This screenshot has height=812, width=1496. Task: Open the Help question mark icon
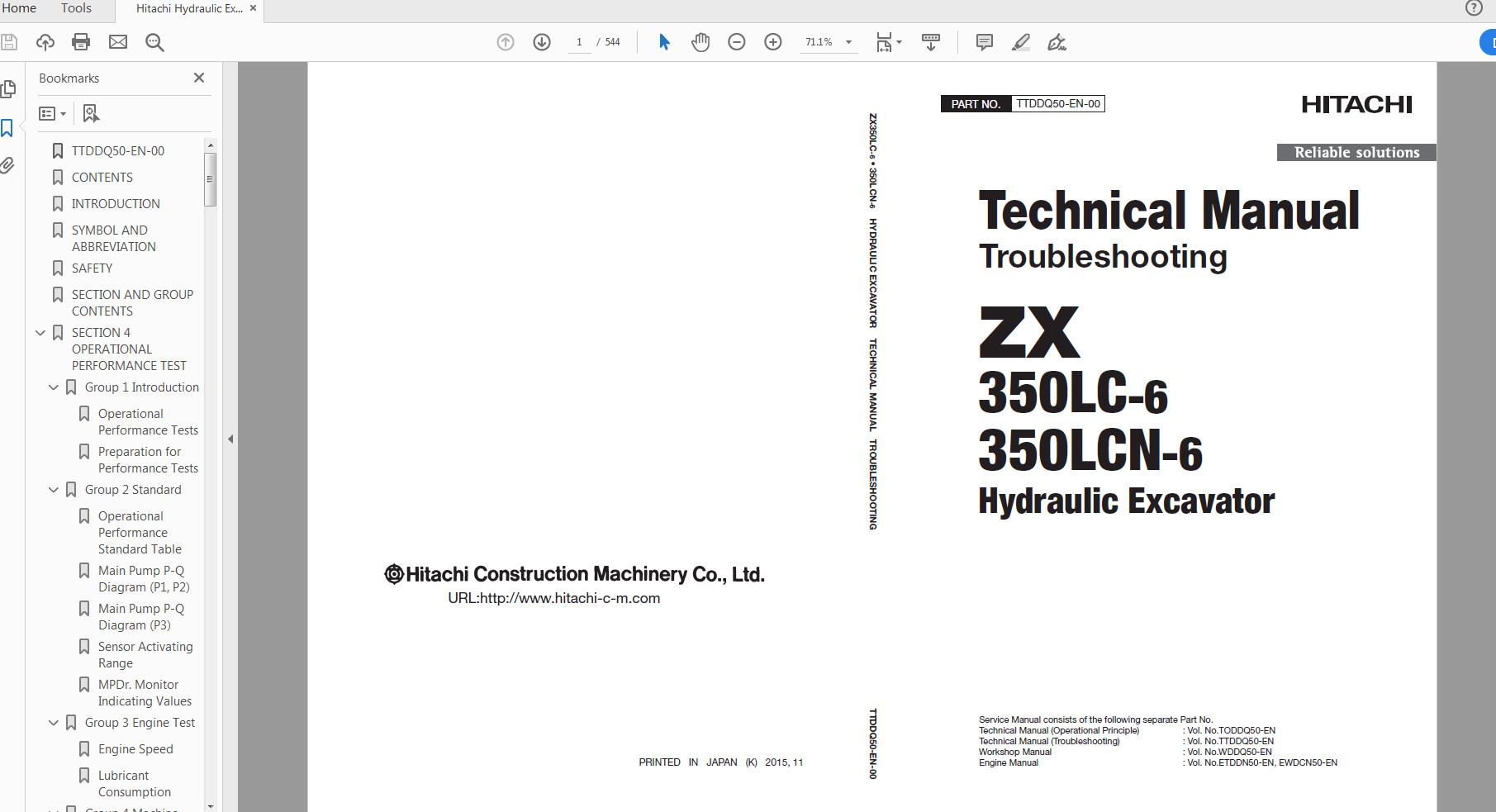pos(1474,8)
